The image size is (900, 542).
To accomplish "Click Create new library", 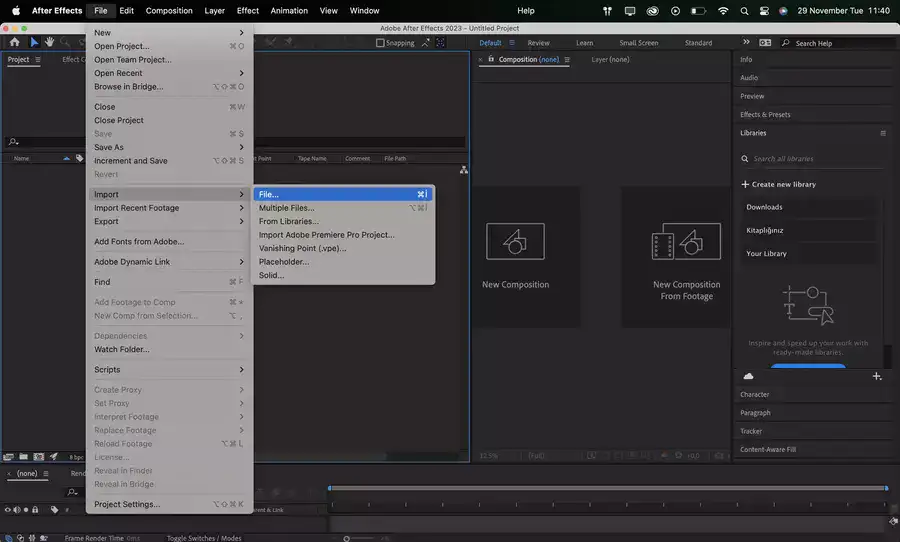I will pyautogui.click(x=778, y=184).
